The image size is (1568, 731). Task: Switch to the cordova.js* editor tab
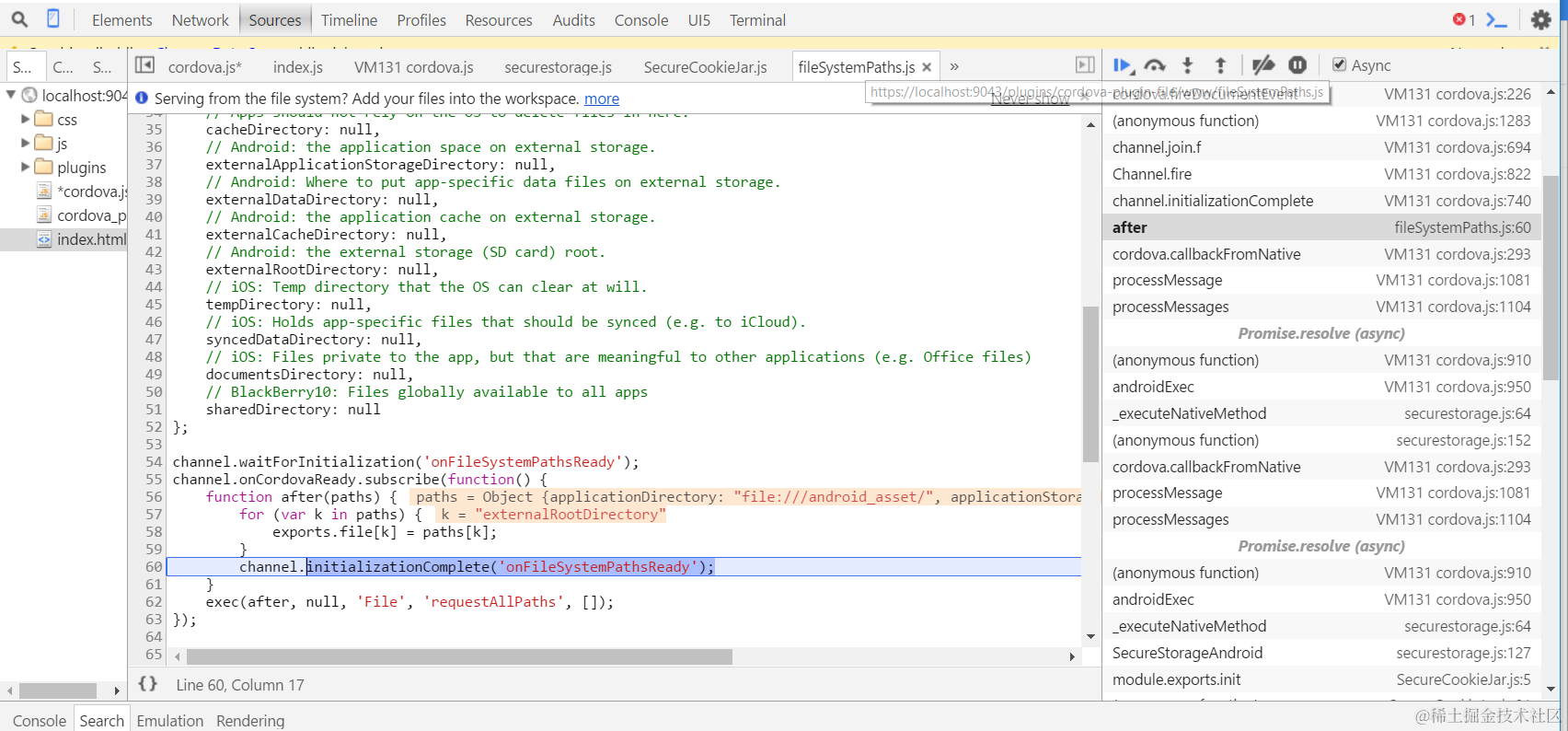click(205, 67)
